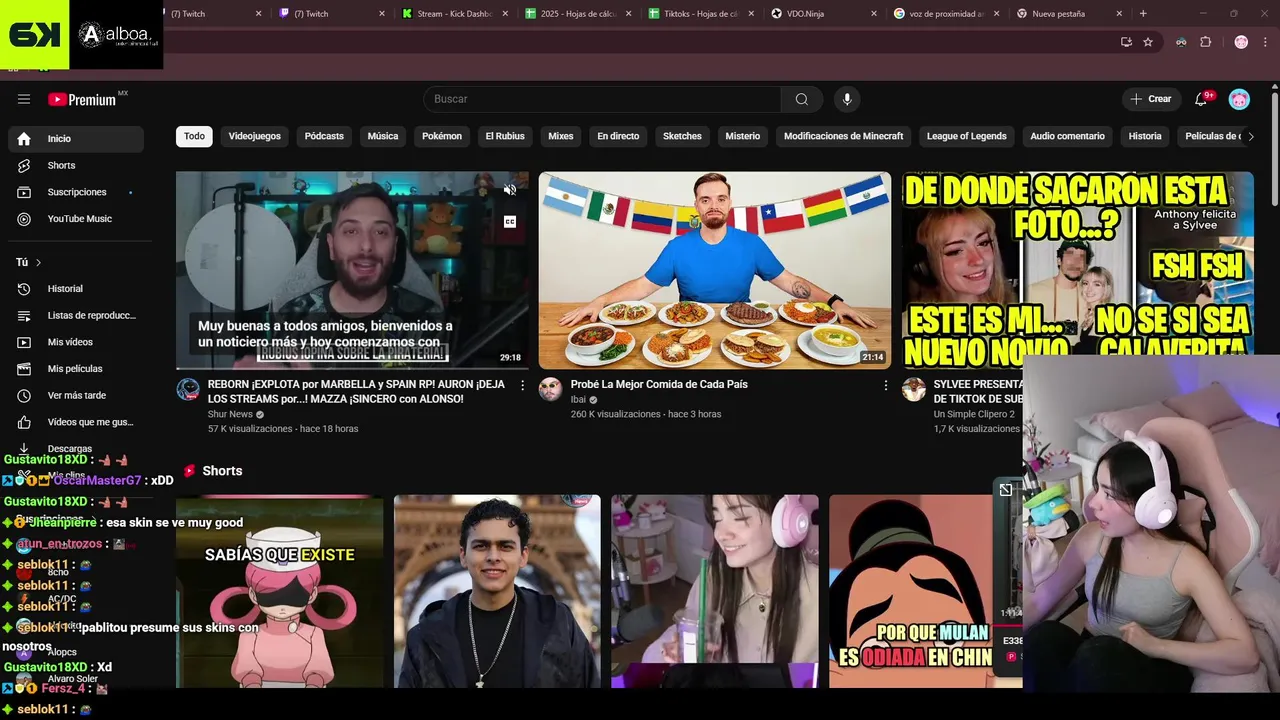Open the REBORN ¡EXPLOTA por MARBELLA video title
This screenshot has height=720, width=1280.
[x=356, y=391]
